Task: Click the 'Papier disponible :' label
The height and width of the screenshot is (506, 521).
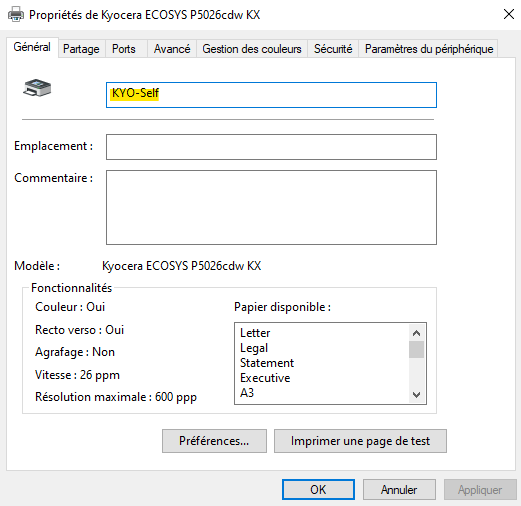Action: tap(282, 307)
